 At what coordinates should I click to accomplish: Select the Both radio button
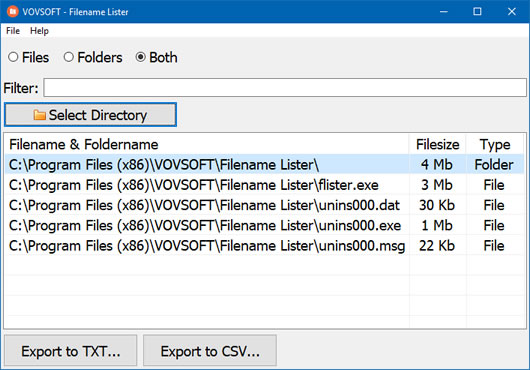156,57
